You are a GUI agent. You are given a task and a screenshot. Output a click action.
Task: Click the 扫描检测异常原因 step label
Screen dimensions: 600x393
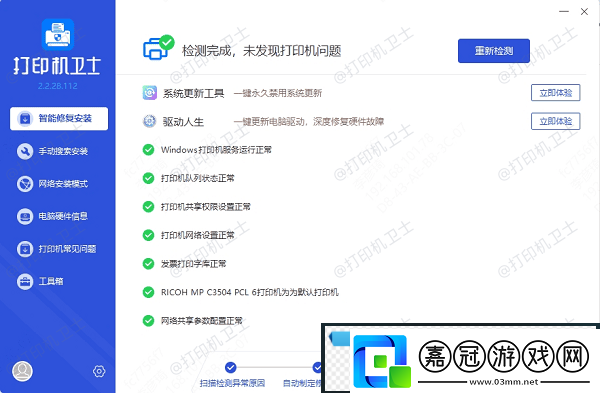pos(232,383)
